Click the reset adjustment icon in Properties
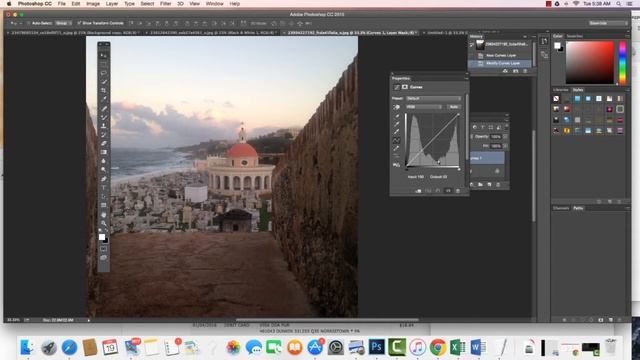Screen dimensions: 640x360 click(438, 191)
